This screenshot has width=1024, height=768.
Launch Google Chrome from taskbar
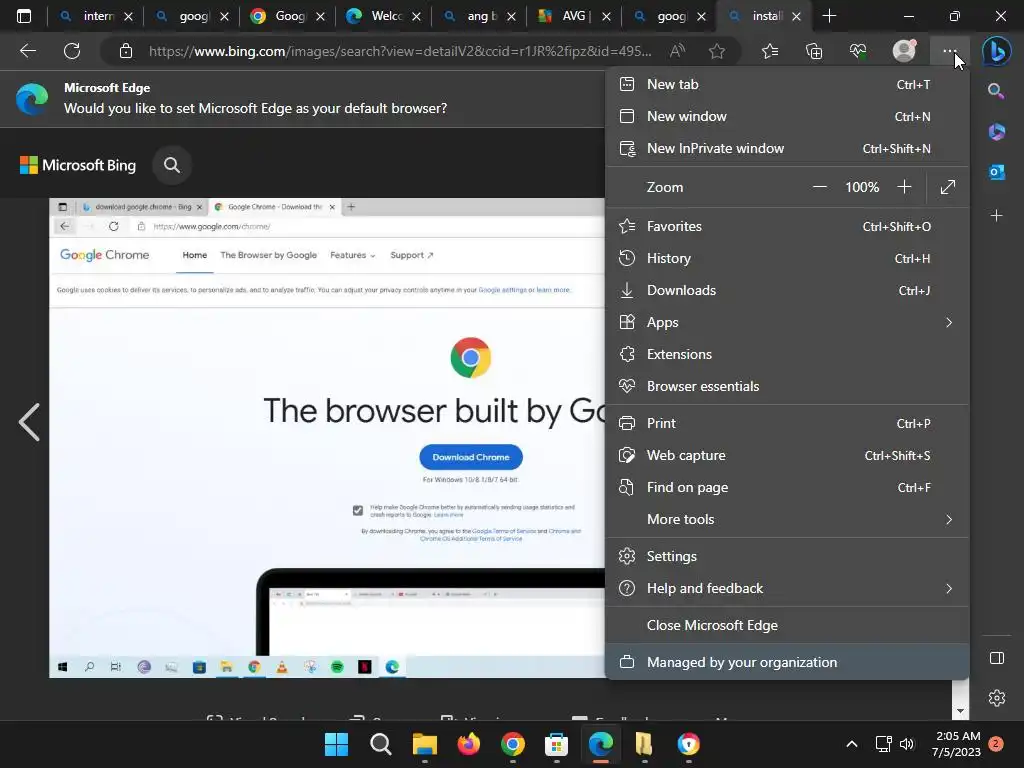coord(513,744)
